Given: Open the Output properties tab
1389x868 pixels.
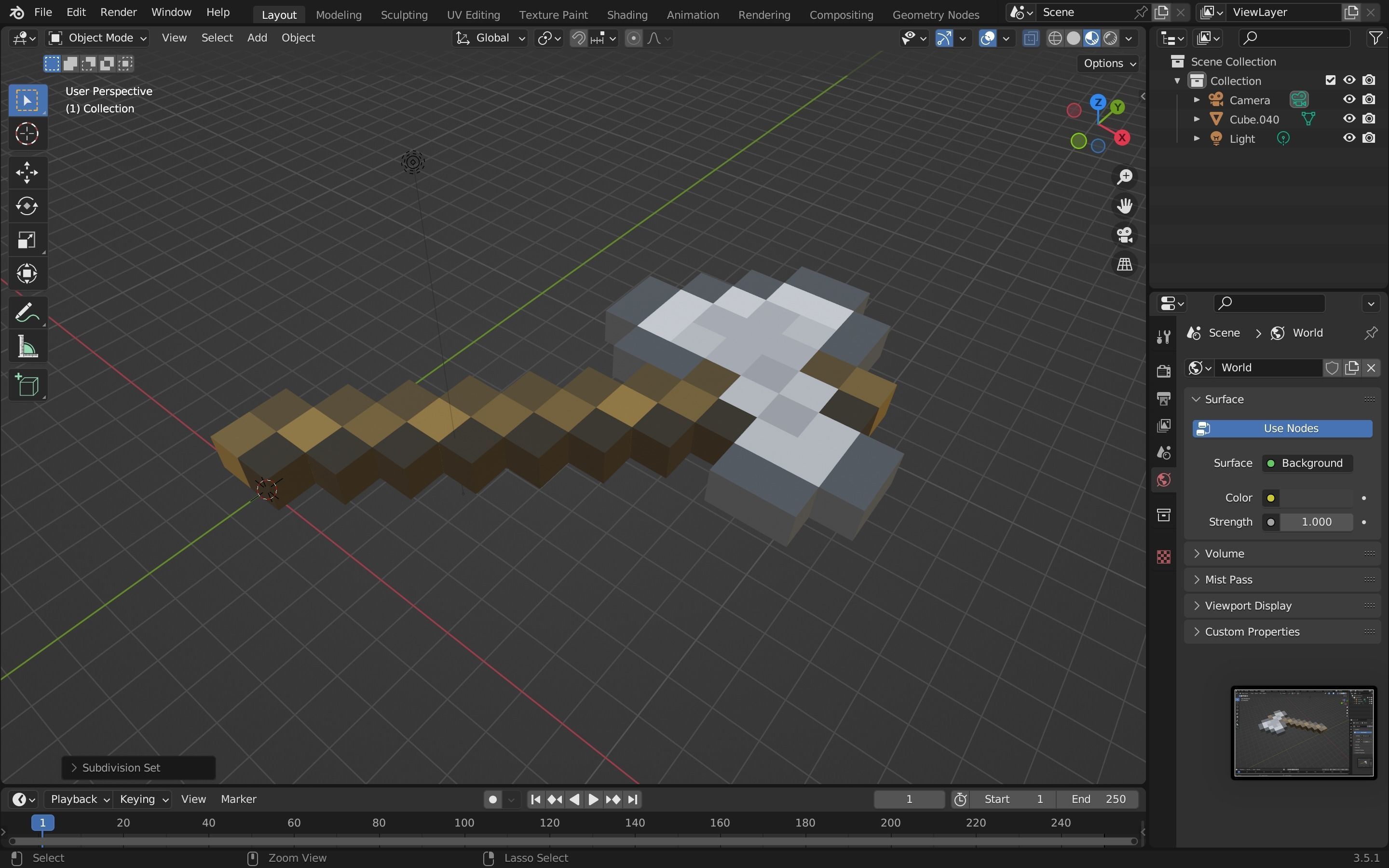Looking at the screenshot, I should (1163, 398).
